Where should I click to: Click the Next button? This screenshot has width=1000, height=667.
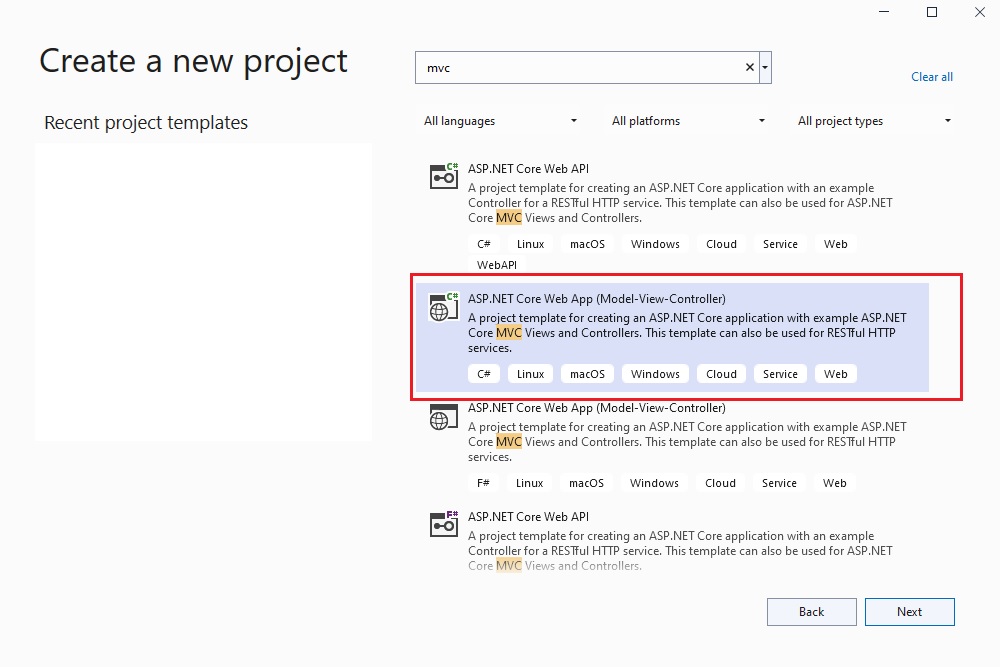tap(909, 612)
